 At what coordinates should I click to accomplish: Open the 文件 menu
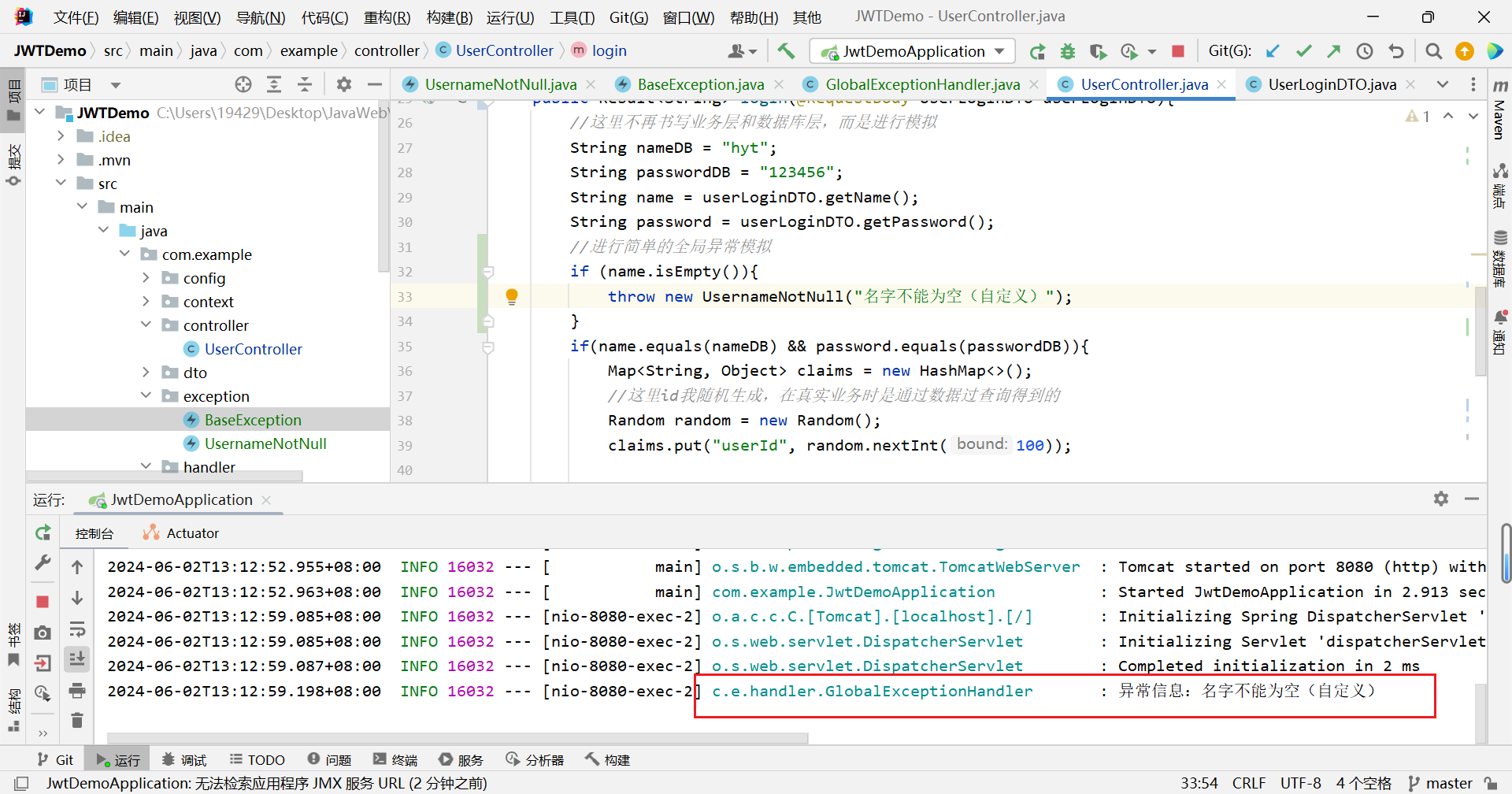coord(75,17)
